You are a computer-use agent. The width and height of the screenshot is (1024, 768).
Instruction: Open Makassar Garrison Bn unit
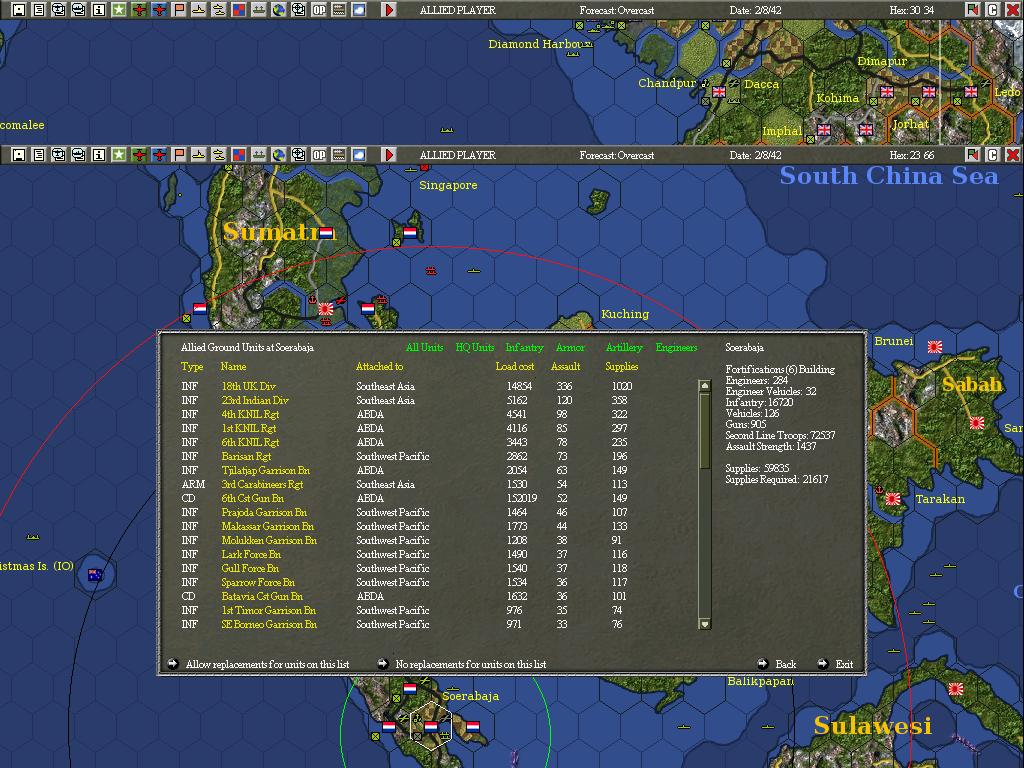tap(268, 526)
